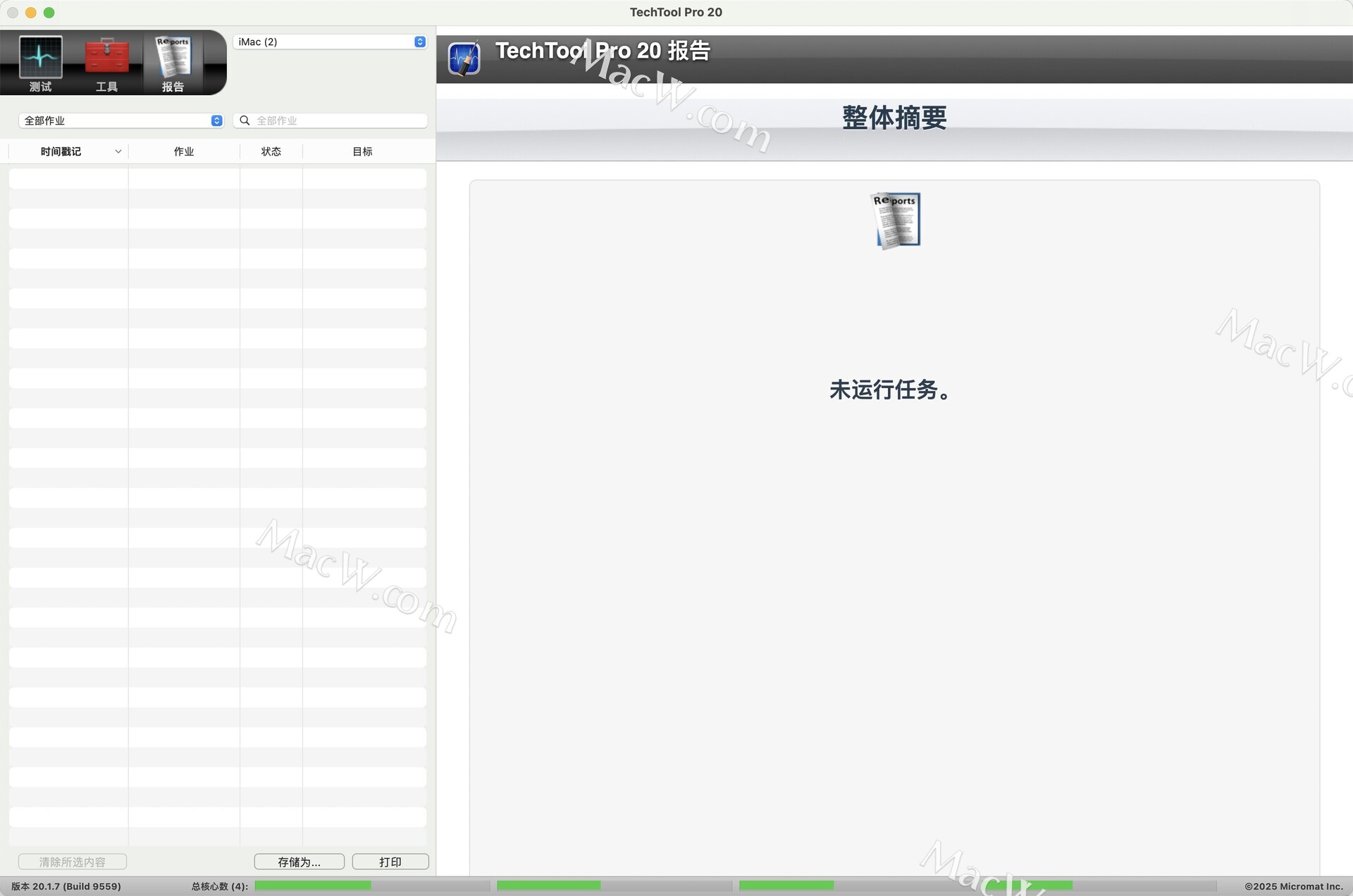Click the search magnifier icon
The width and height of the screenshot is (1353, 896).
[245, 120]
